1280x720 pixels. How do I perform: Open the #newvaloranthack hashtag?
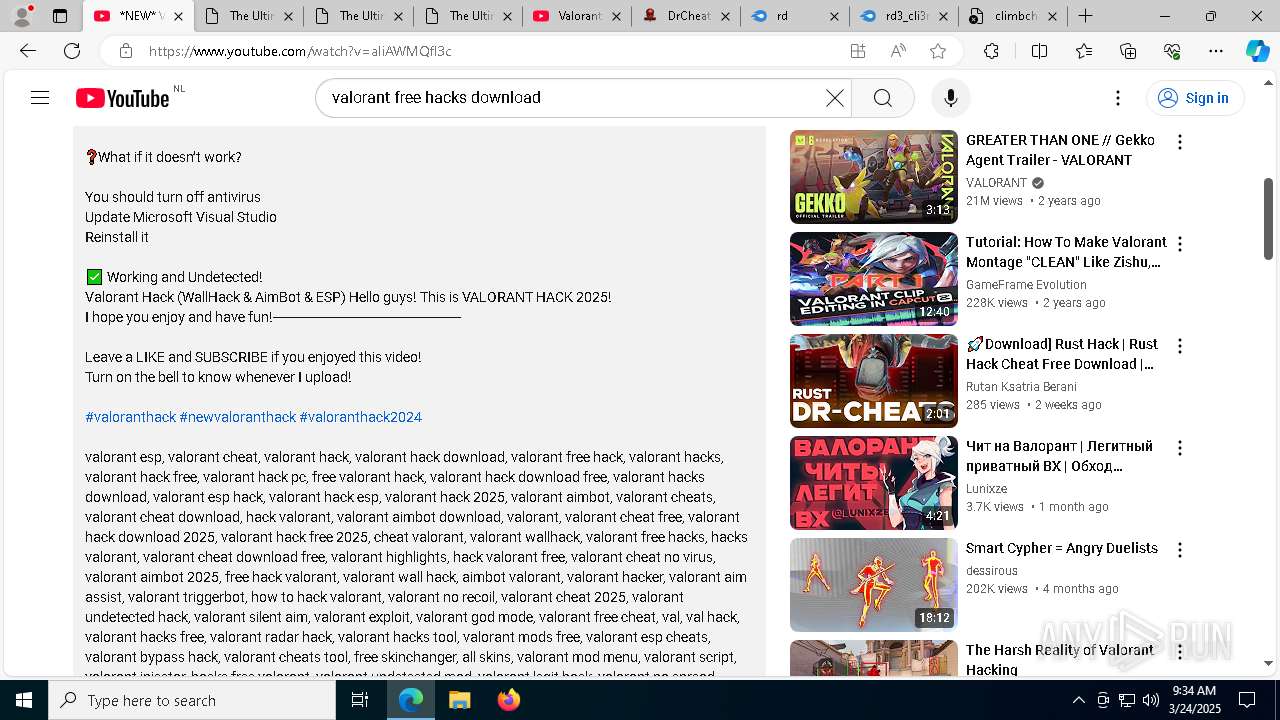click(x=237, y=417)
